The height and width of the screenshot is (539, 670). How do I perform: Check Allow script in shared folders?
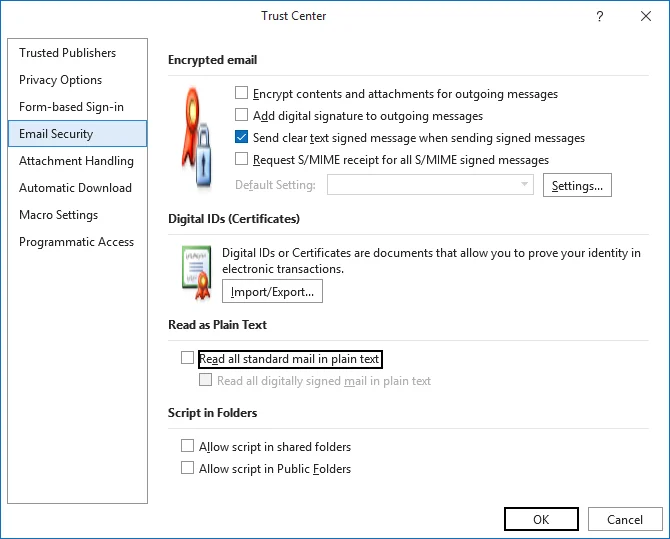point(187,446)
